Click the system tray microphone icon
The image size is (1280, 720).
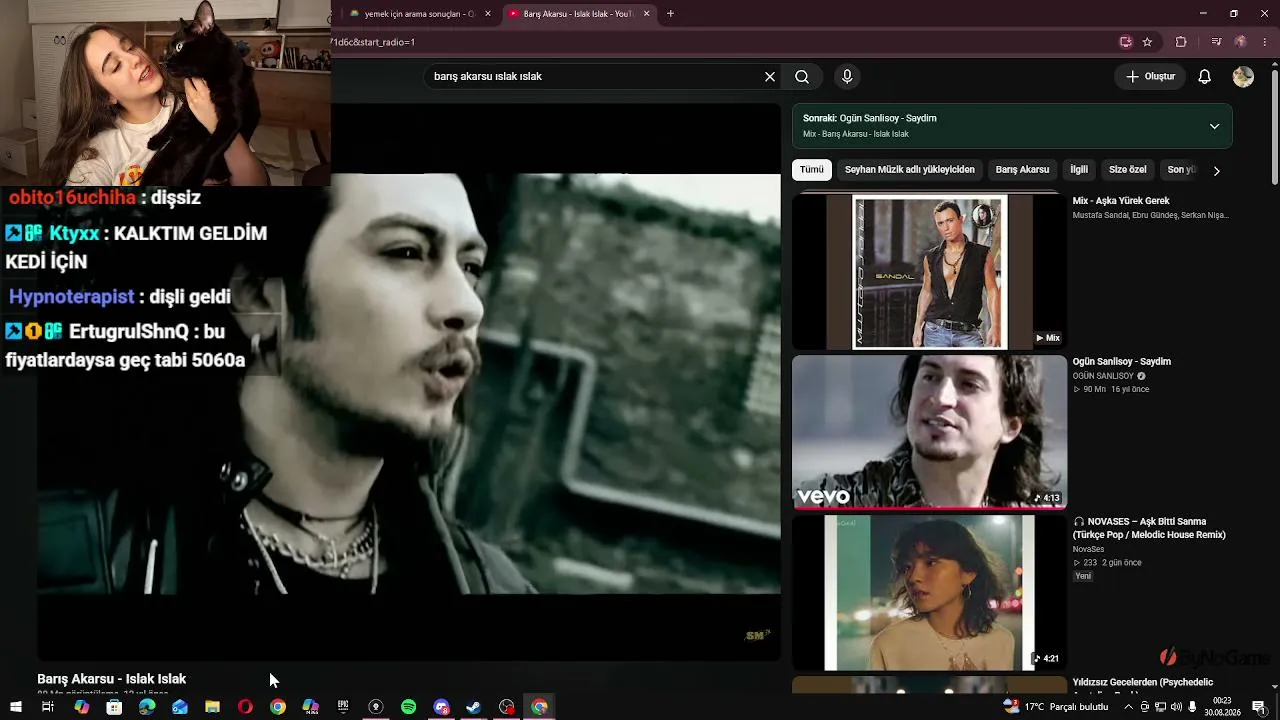pos(1192,707)
